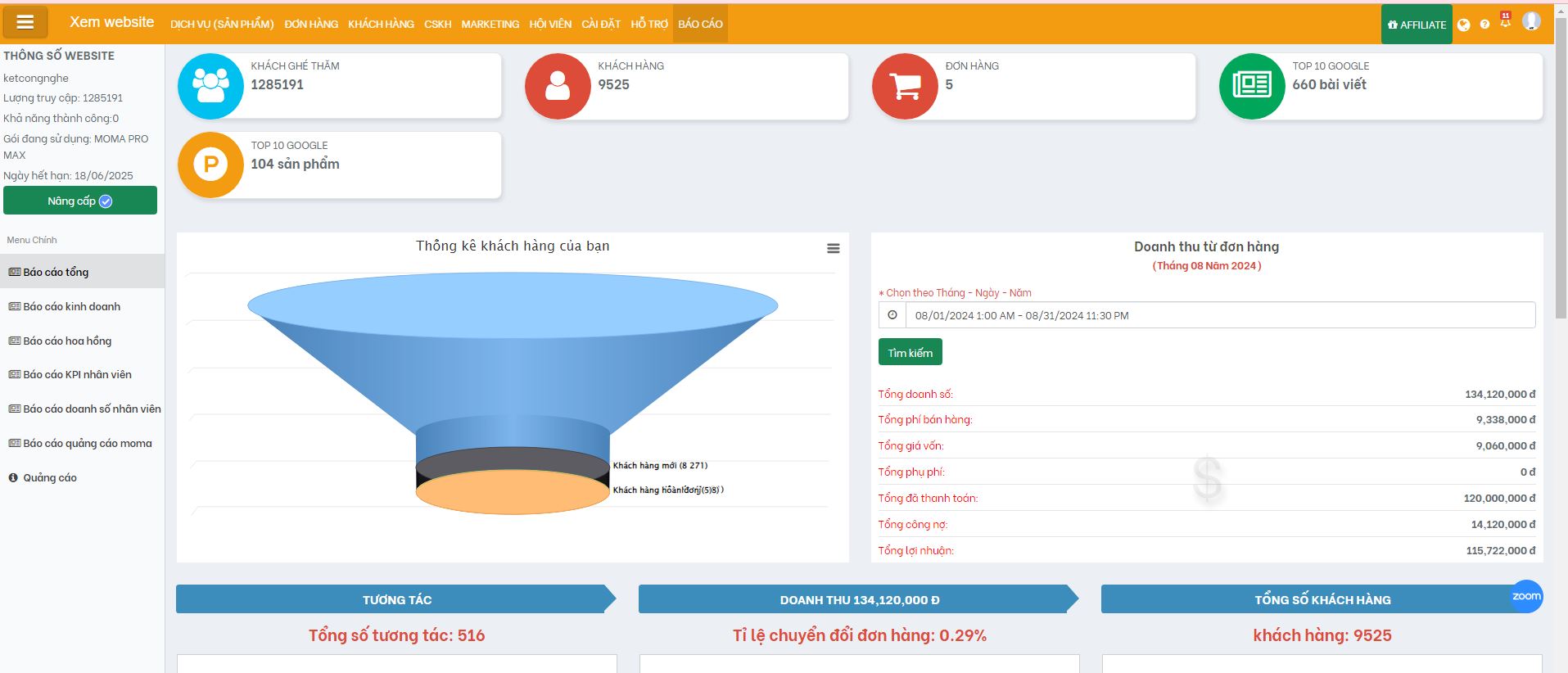Open the user profile avatar

tap(1531, 21)
